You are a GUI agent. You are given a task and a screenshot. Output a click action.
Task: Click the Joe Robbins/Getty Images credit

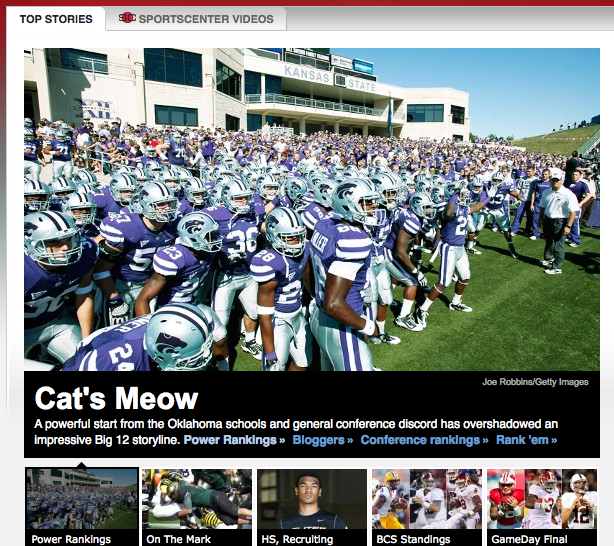[535, 382]
